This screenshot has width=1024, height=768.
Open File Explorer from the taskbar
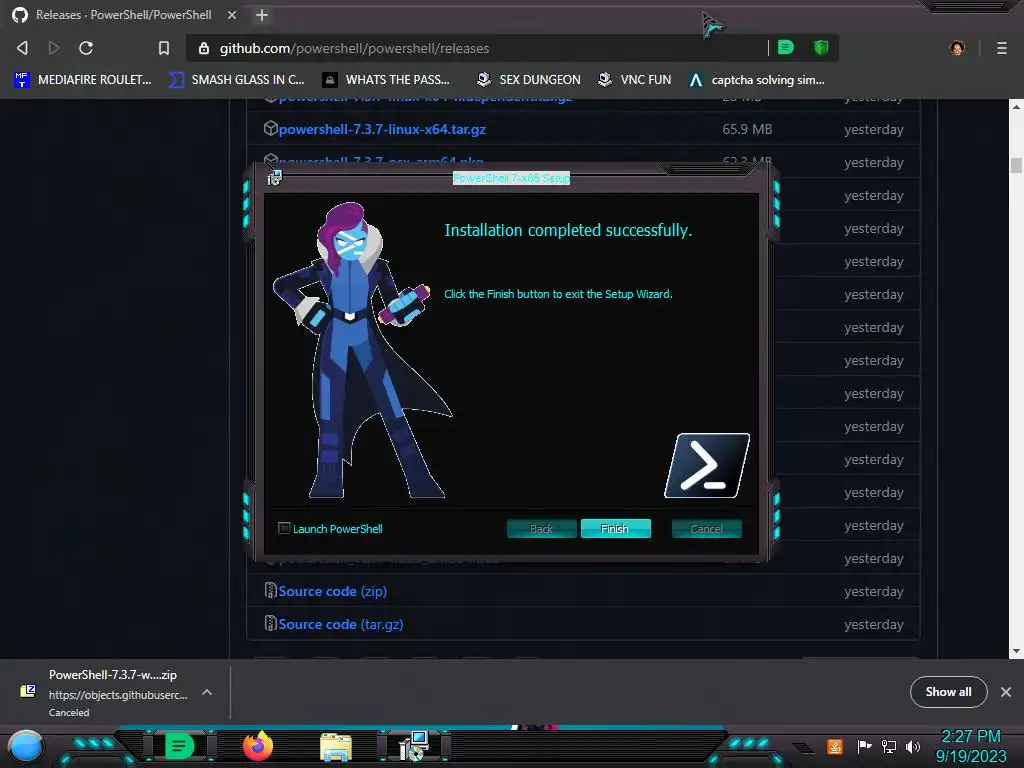pos(336,747)
